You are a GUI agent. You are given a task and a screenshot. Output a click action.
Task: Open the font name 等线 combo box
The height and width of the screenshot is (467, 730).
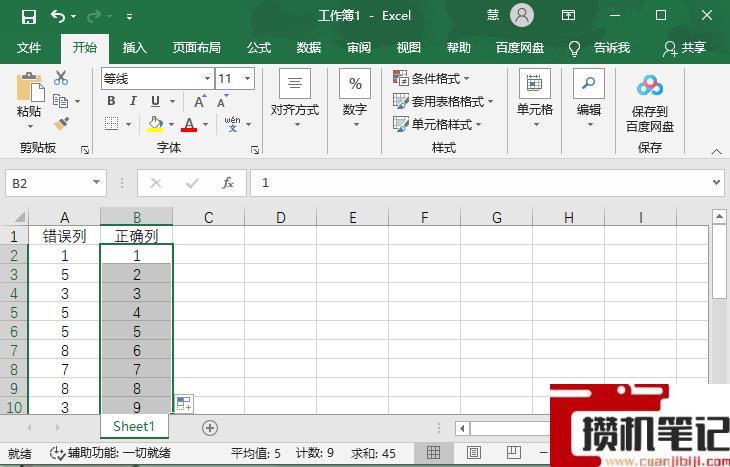coord(157,79)
